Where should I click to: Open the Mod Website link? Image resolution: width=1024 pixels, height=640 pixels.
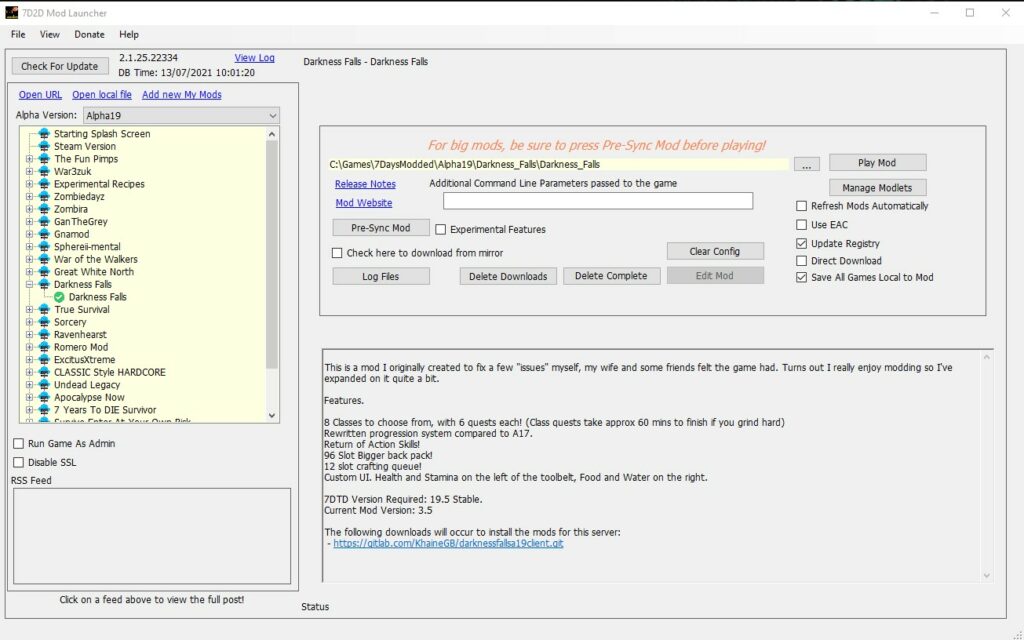tap(364, 203)
